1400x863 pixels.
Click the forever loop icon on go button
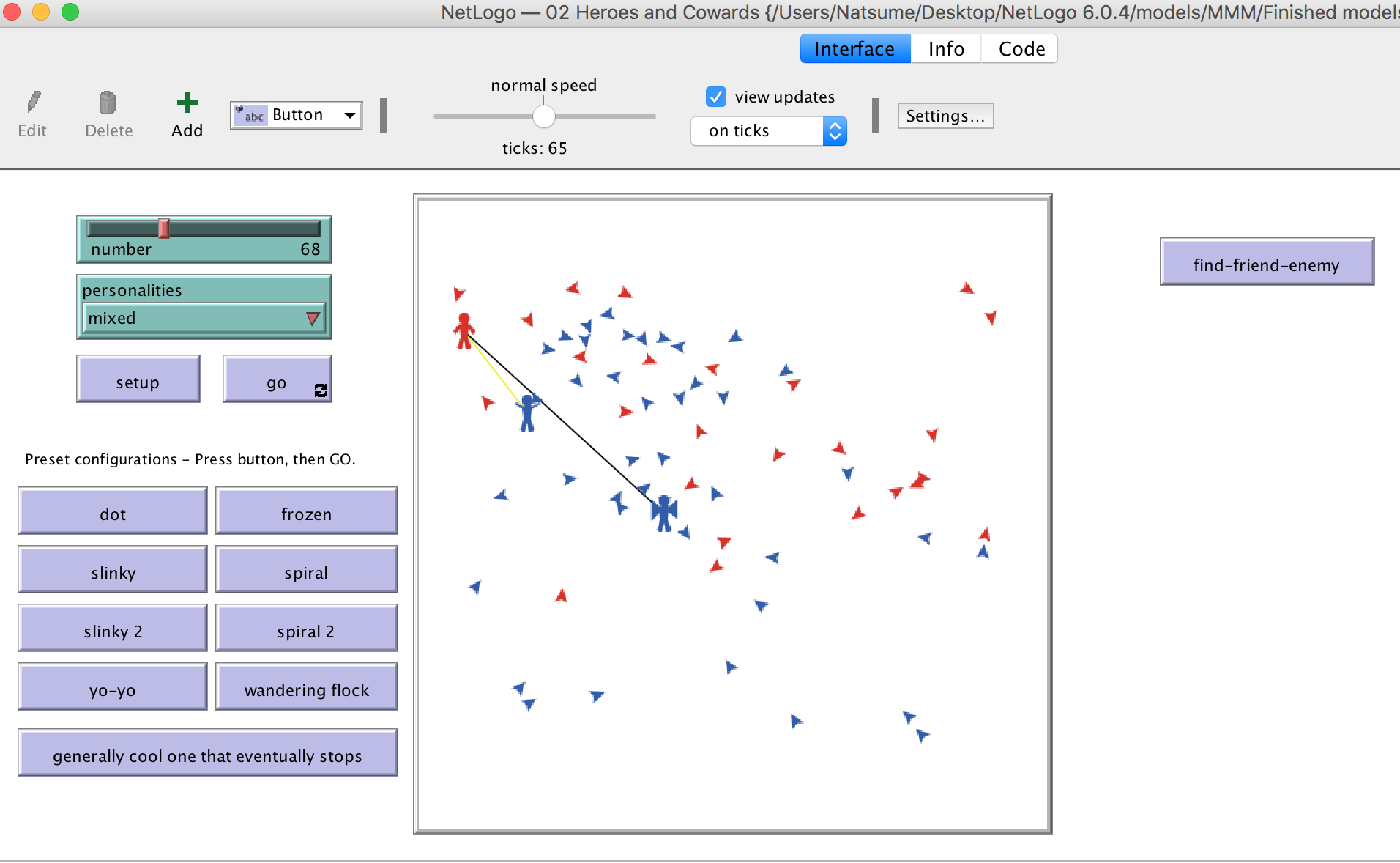pos(321,390)
